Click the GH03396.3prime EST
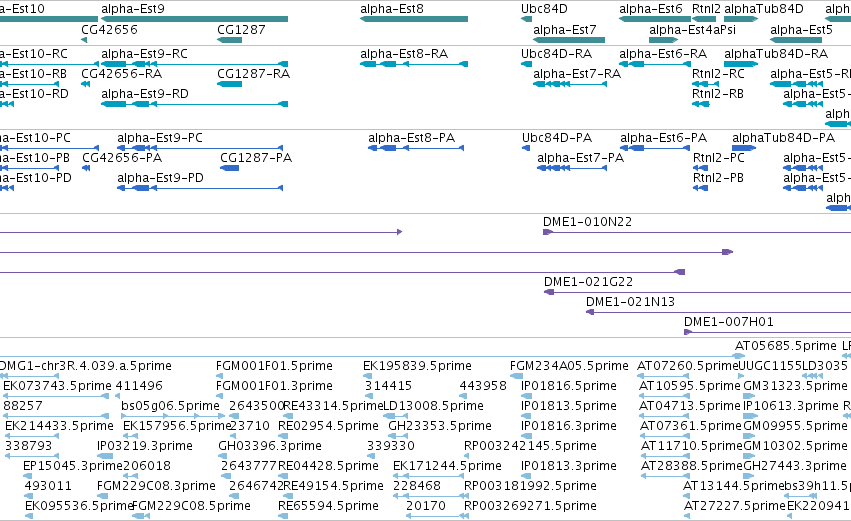The width and height of the screenshot is (851, 521). pyautogui.click(x=223, y=456)
